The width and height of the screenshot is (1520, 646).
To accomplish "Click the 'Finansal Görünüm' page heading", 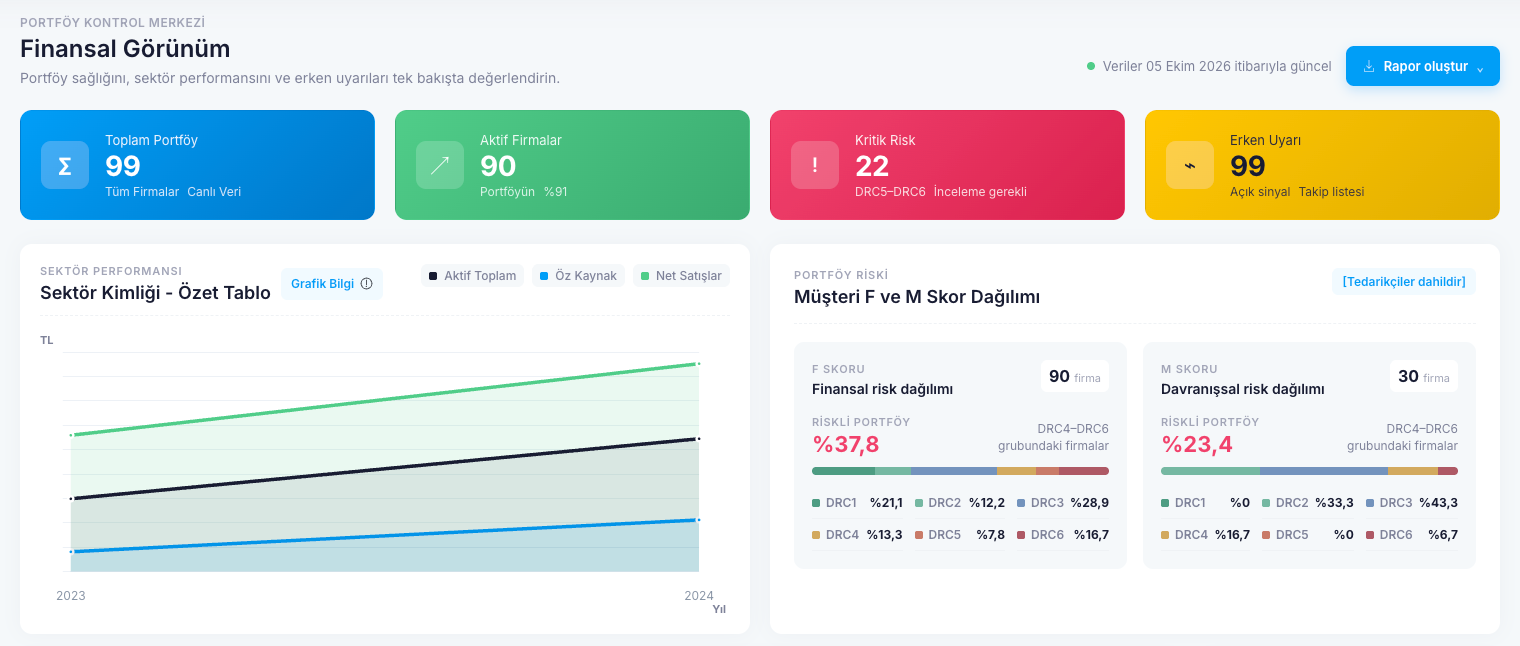I will point(125,48).
